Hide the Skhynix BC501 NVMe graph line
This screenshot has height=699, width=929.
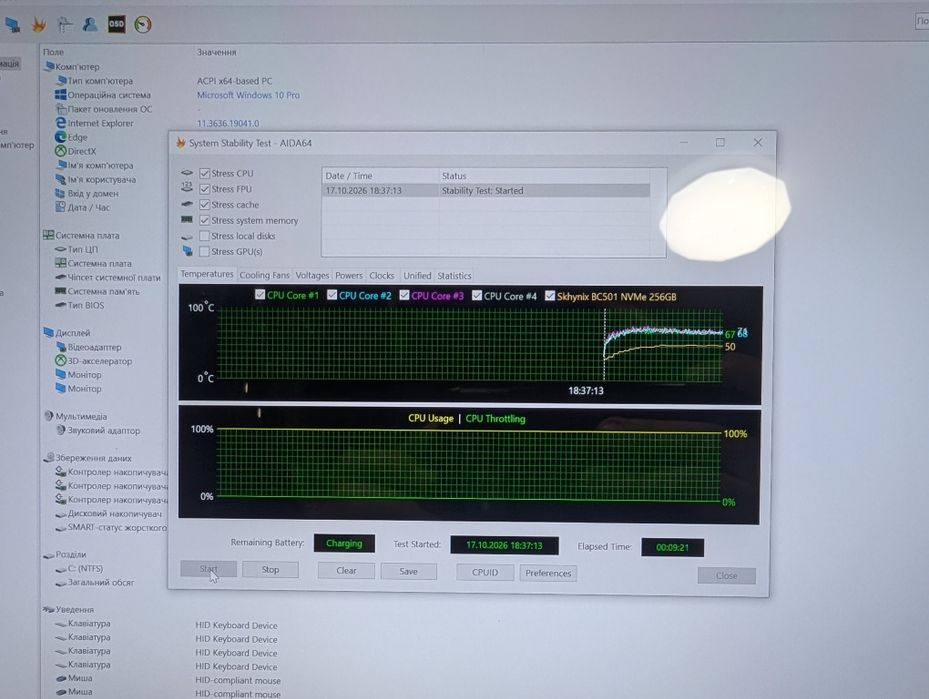click(550, 296)
